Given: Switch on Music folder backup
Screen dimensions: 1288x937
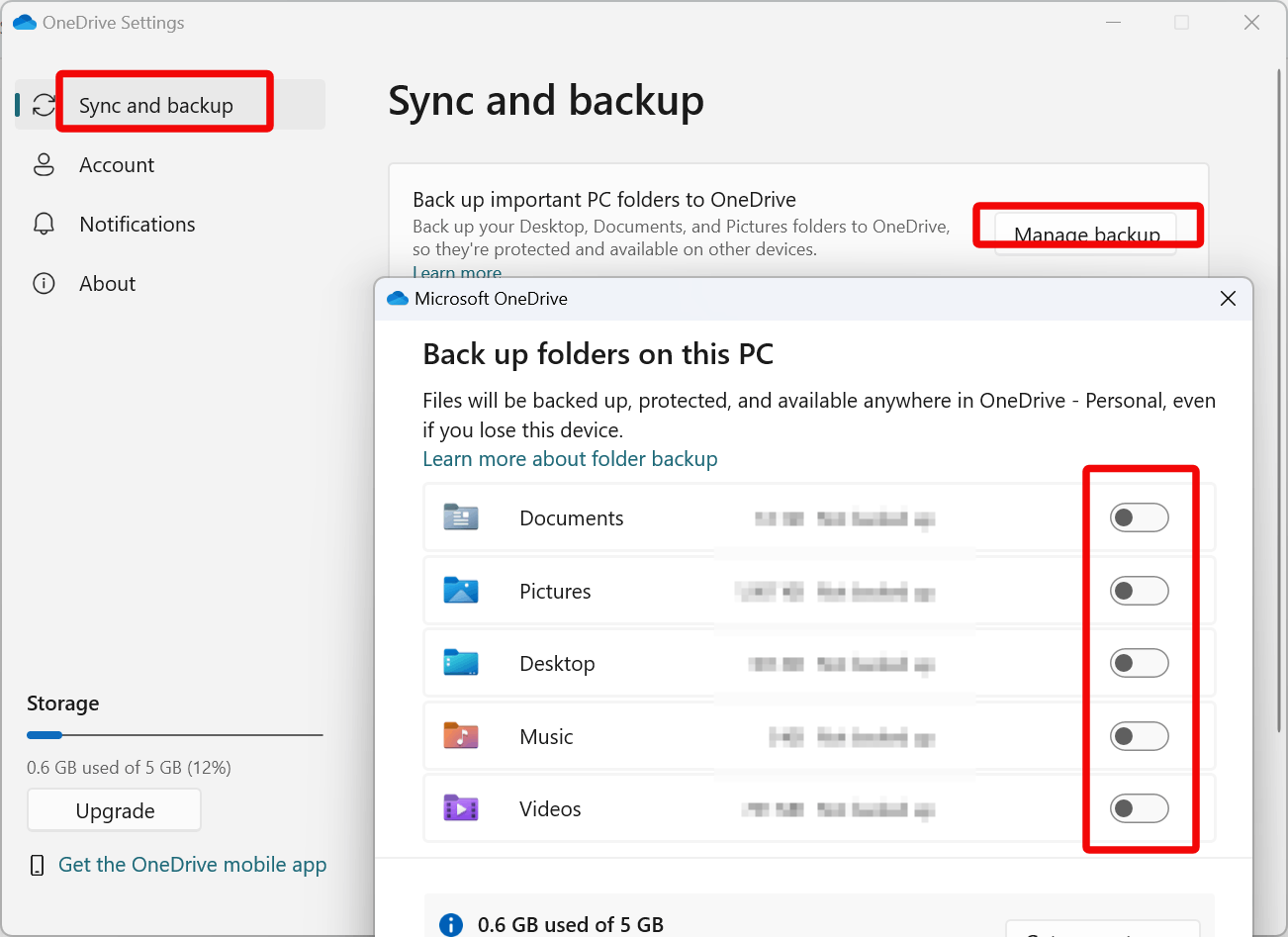Looking at the screenshot, I should pos(1139,736).
